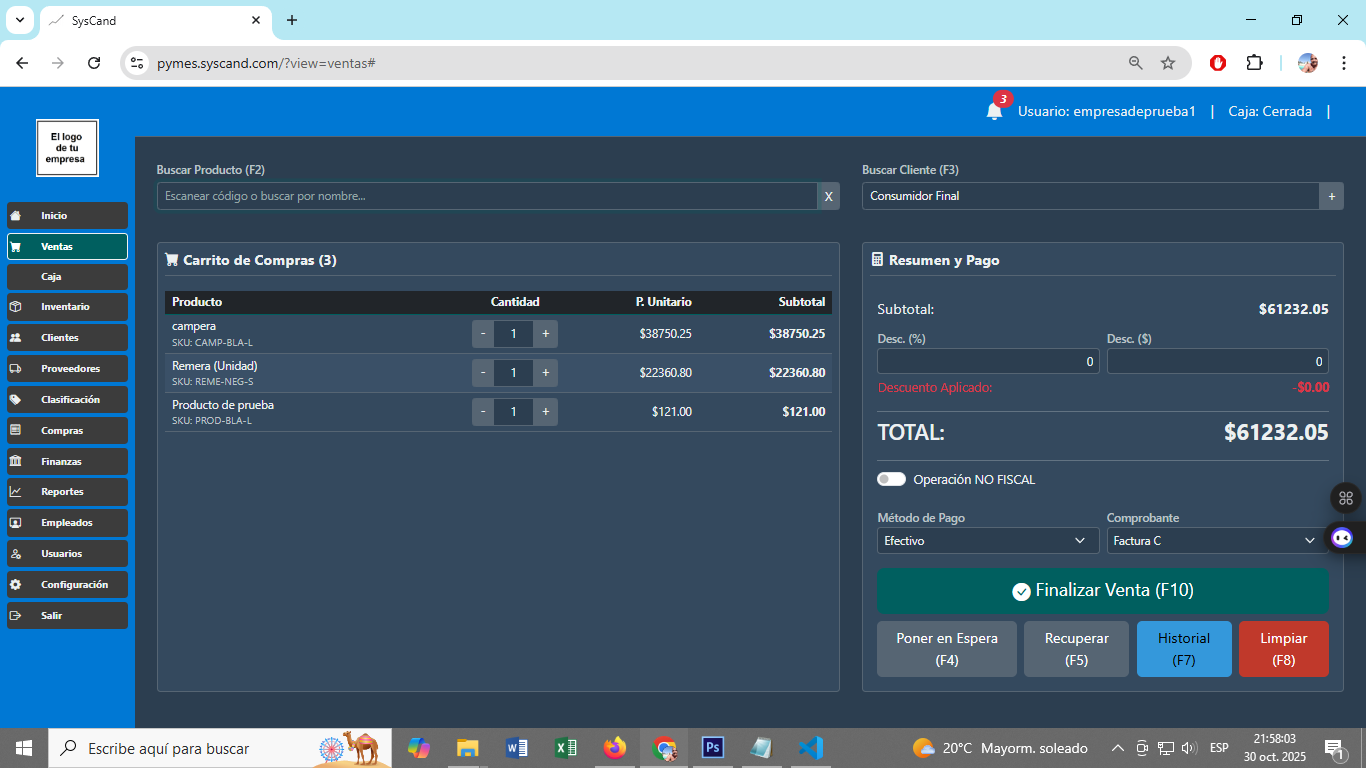Open Inventario in the sidebar menu
Viewport: 1366px width, 768px height.
coord(67,307)
